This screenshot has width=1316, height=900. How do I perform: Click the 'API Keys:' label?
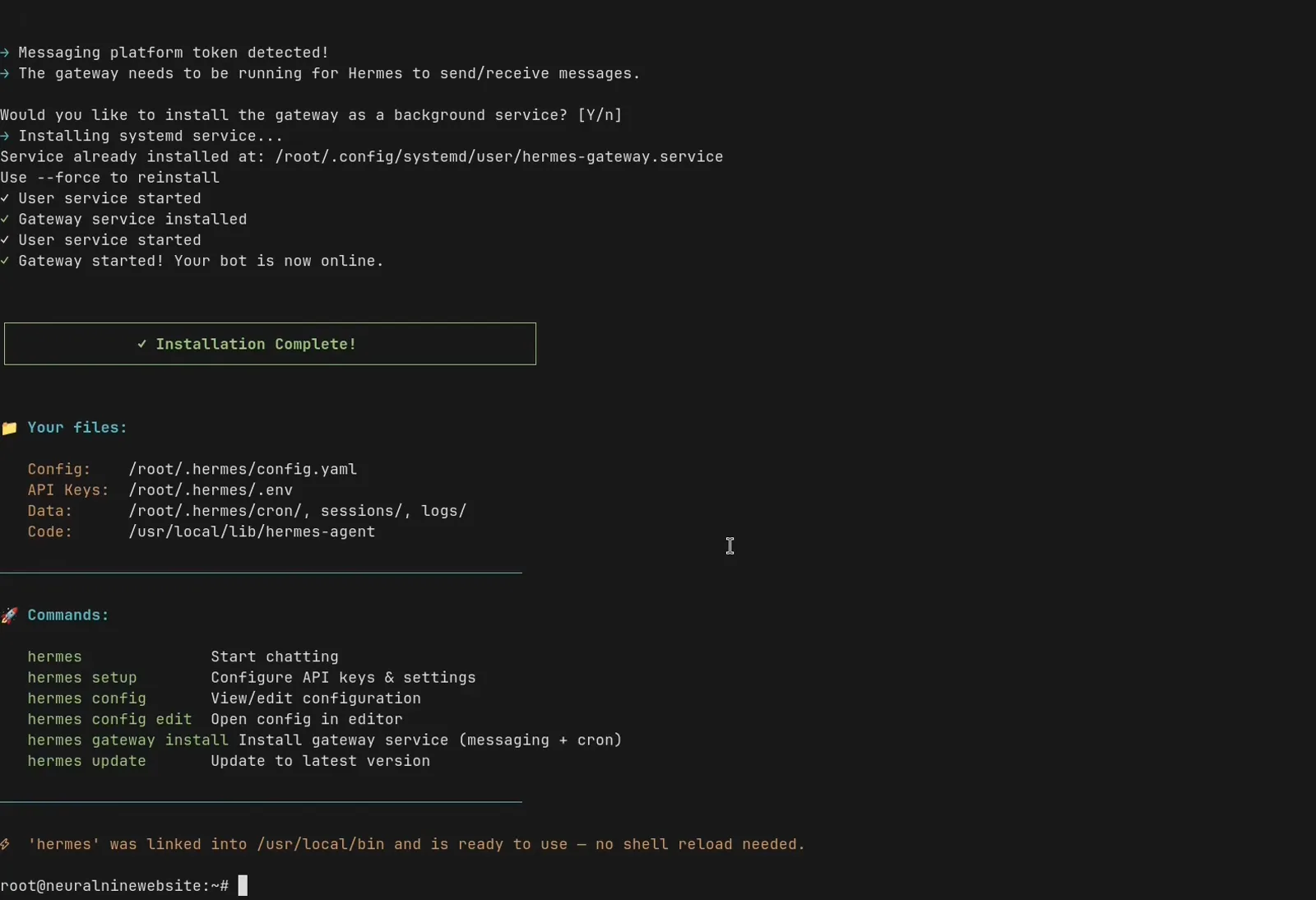pos(68,490)
